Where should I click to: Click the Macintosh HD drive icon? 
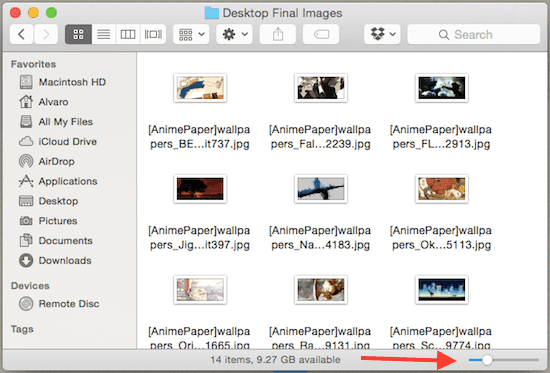[26, 82]
